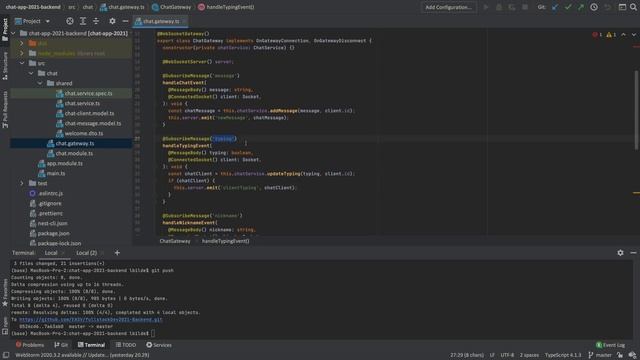Open Project panel settings gear
Viewport: 640px width, 360px height.
[x=112, y=21]
